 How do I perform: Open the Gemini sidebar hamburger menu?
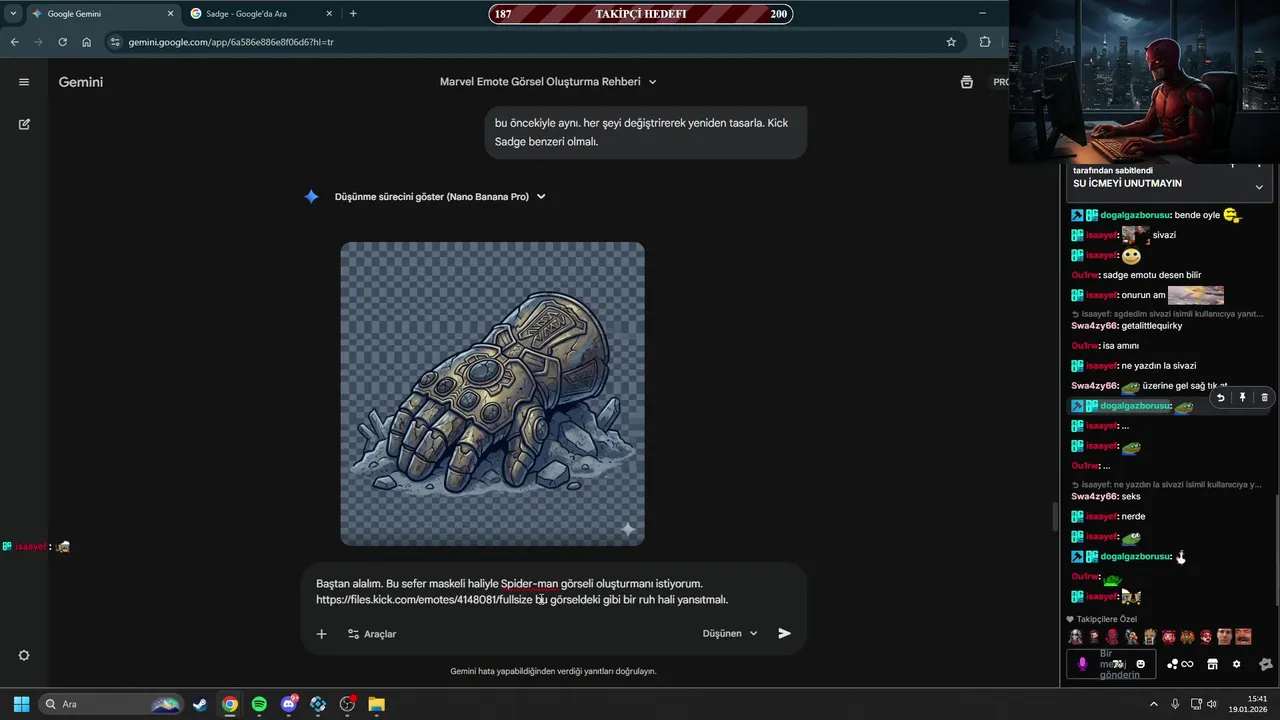(24, 82)
